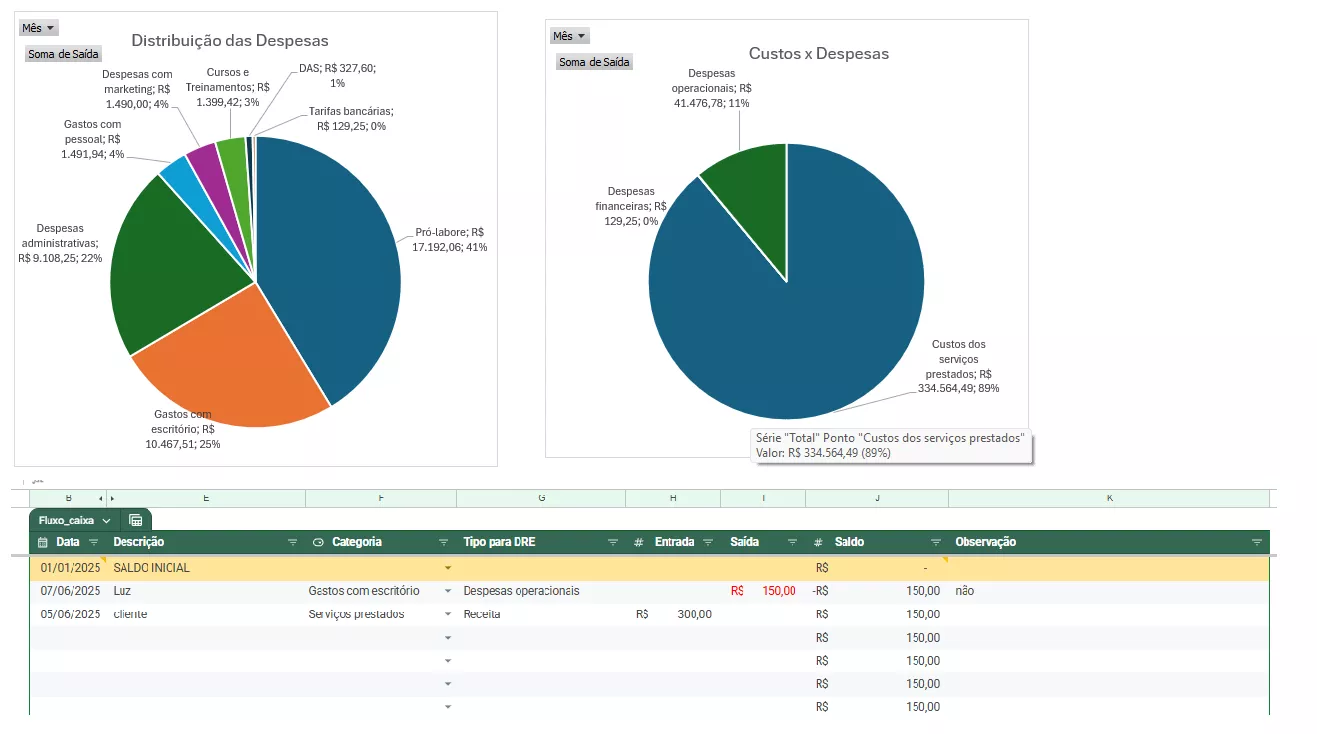The height and width of the screenshot is (734, 1317).
Task: Open Gastos com escritório category dropdown
Action: (x=448, y=591)
